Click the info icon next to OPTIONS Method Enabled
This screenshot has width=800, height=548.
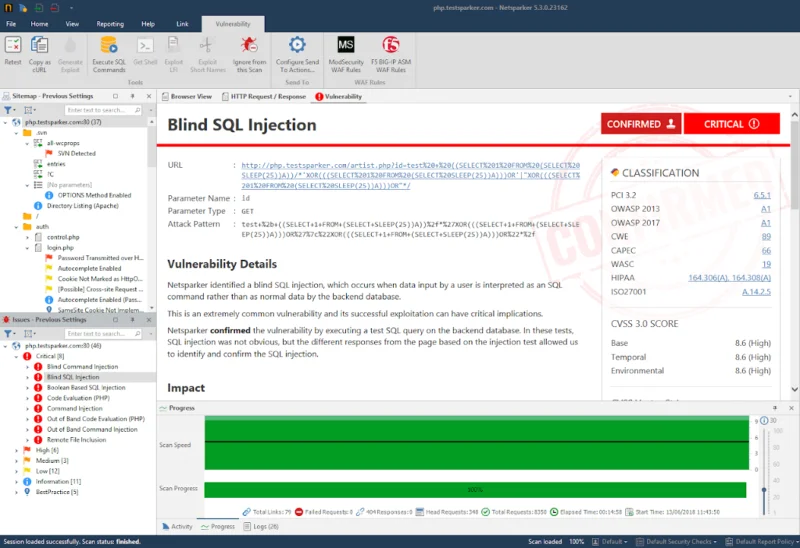[49, 195]
